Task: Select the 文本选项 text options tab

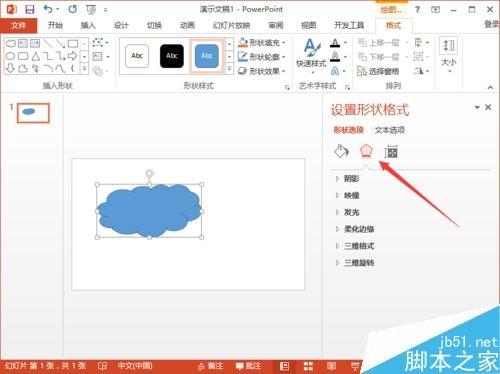Action: pos(390,130)
